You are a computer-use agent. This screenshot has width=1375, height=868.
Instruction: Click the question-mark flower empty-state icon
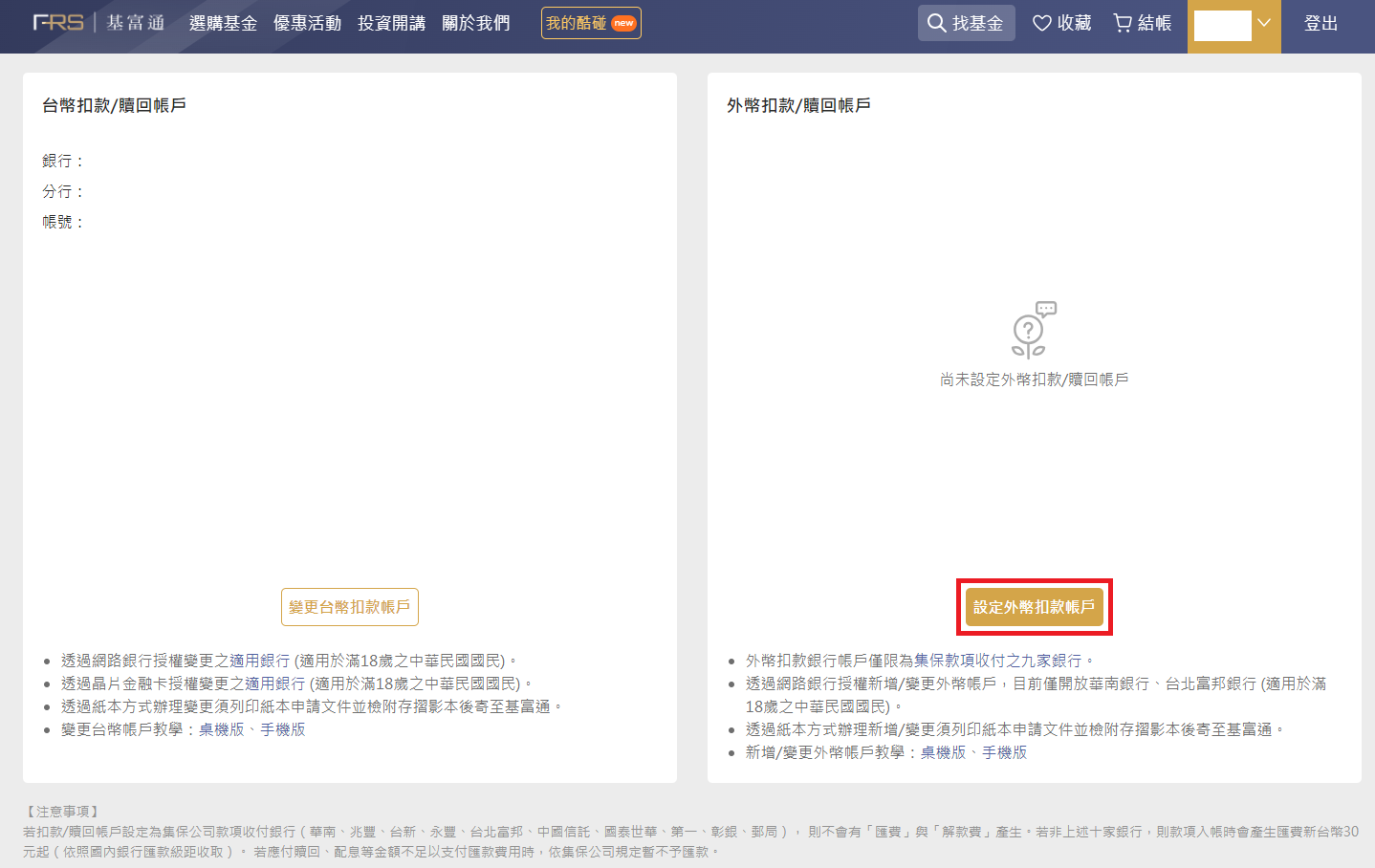pyautogui.click(x=1033, y=330)
